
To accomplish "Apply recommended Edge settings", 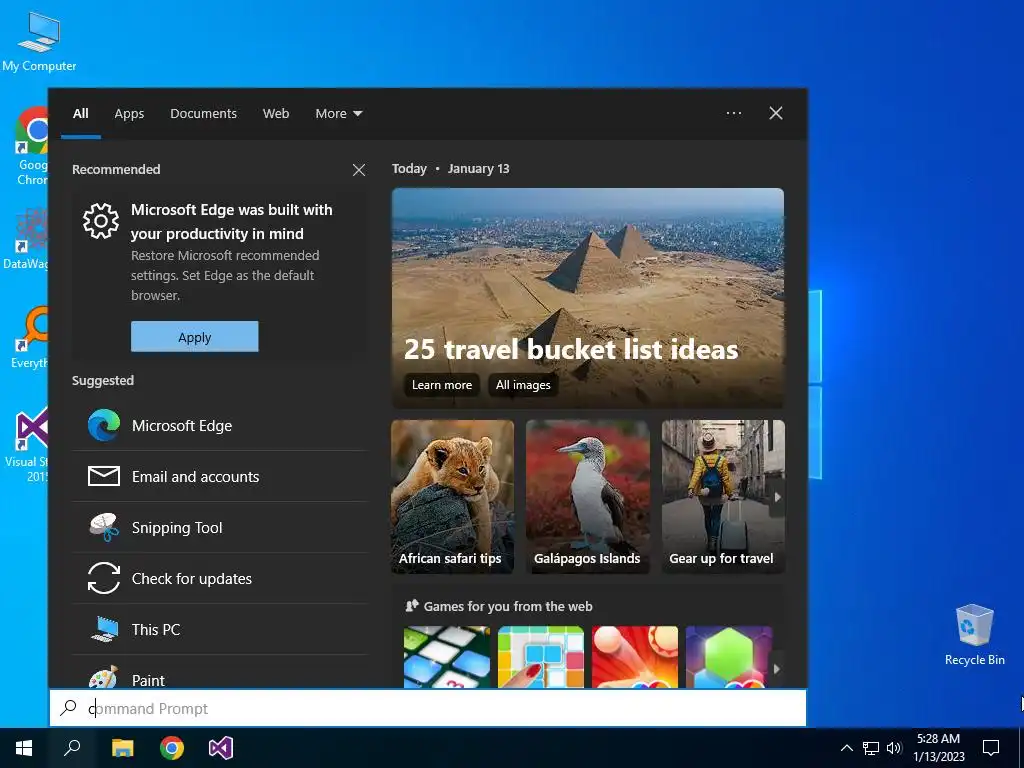I will [195, 337].
